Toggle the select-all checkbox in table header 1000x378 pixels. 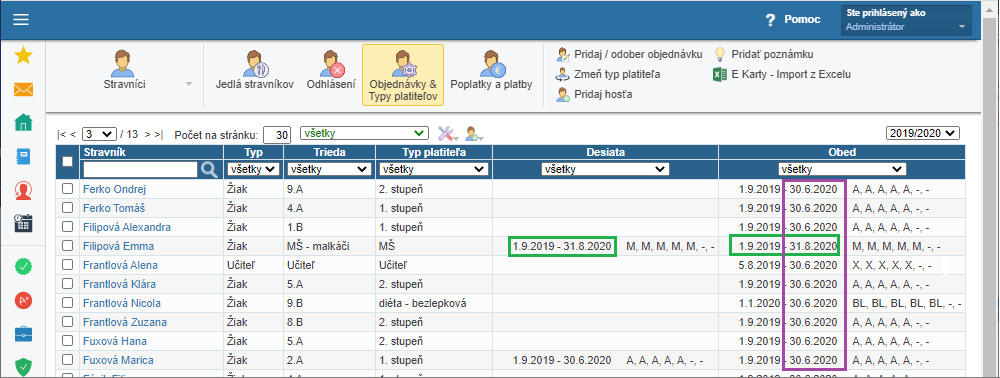coord(68,161)
